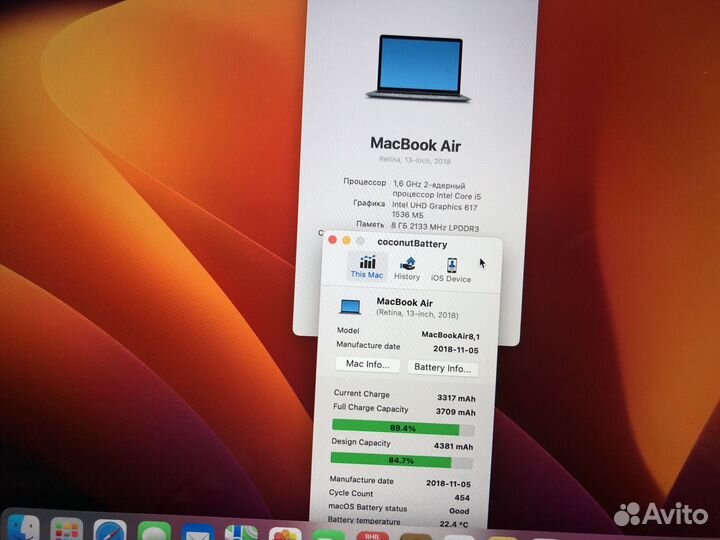
Task: Click the small MacBook Air icon in coconutBattery
Action: 350,307
